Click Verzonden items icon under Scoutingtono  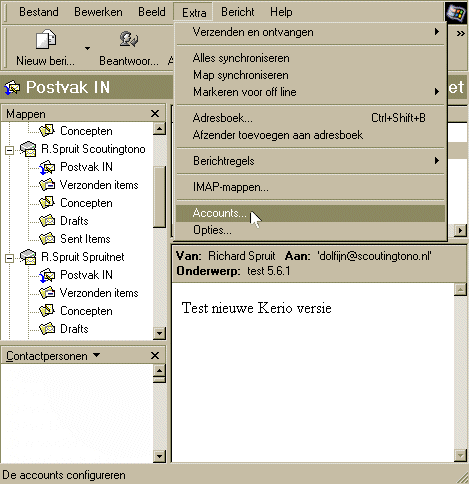point(47,185)
